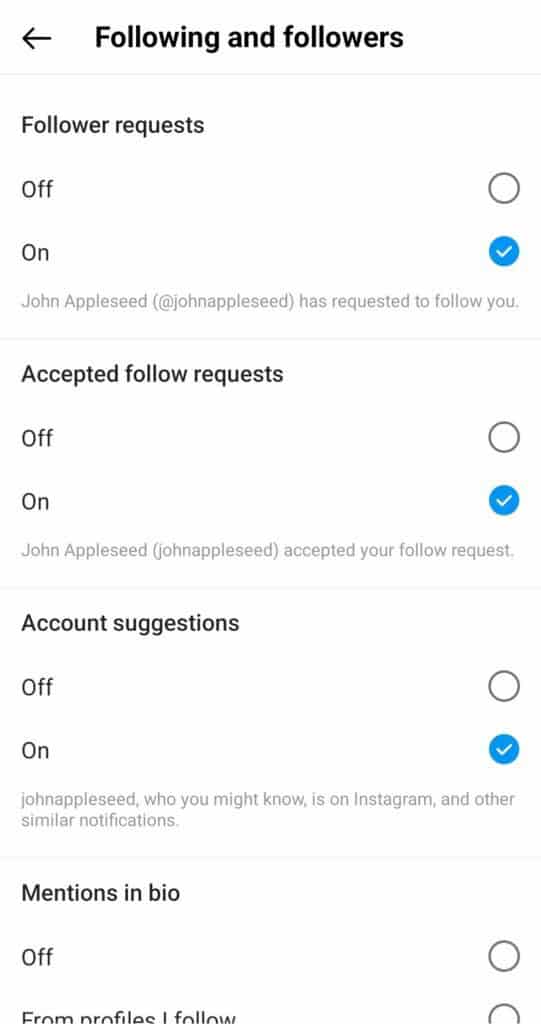Choose the From profiles I follow radio
Viewport: 541px width, 1024px height.
pyautogui.click(x=504, y=1014)
